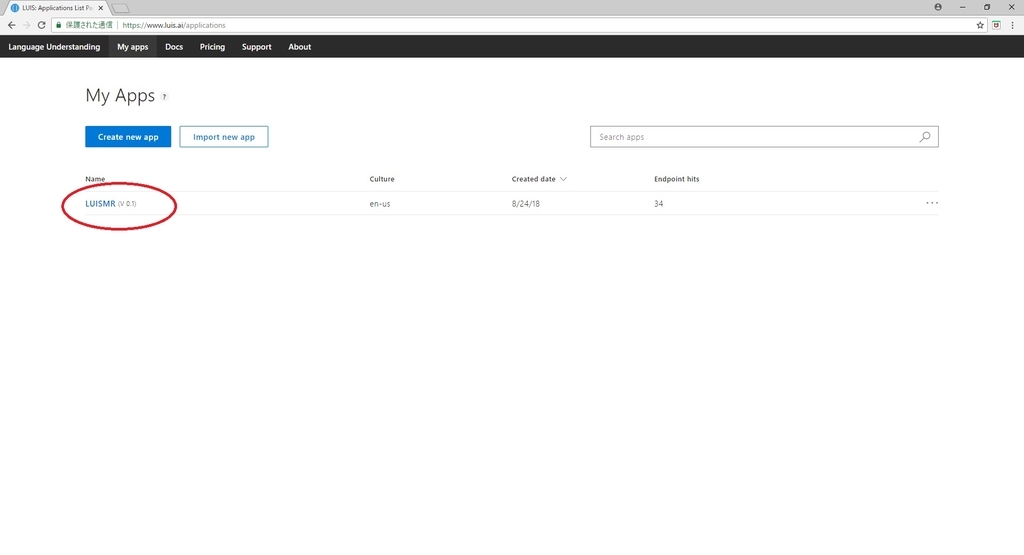This screenshot has height=555, width=1024.
Task: Open the browser three-dot menu
Action: click(x=1012, y=25)
